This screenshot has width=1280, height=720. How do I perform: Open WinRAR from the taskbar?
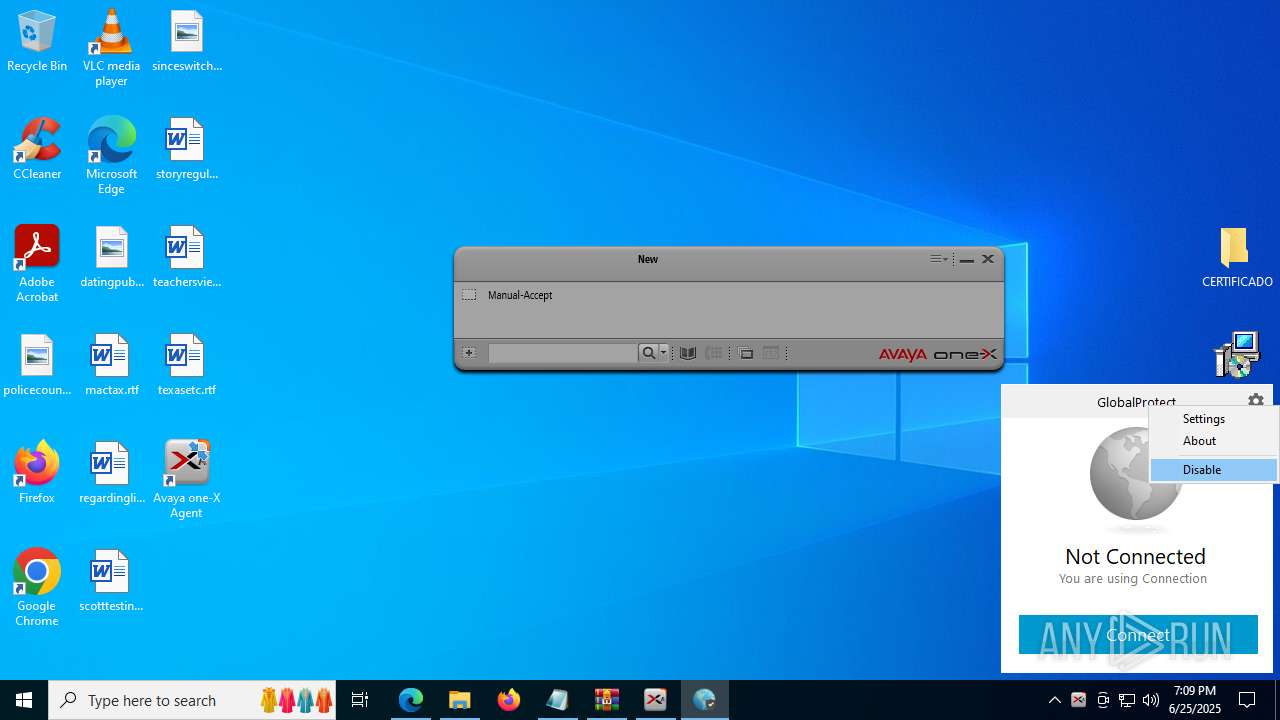click(x=607, y=700)
